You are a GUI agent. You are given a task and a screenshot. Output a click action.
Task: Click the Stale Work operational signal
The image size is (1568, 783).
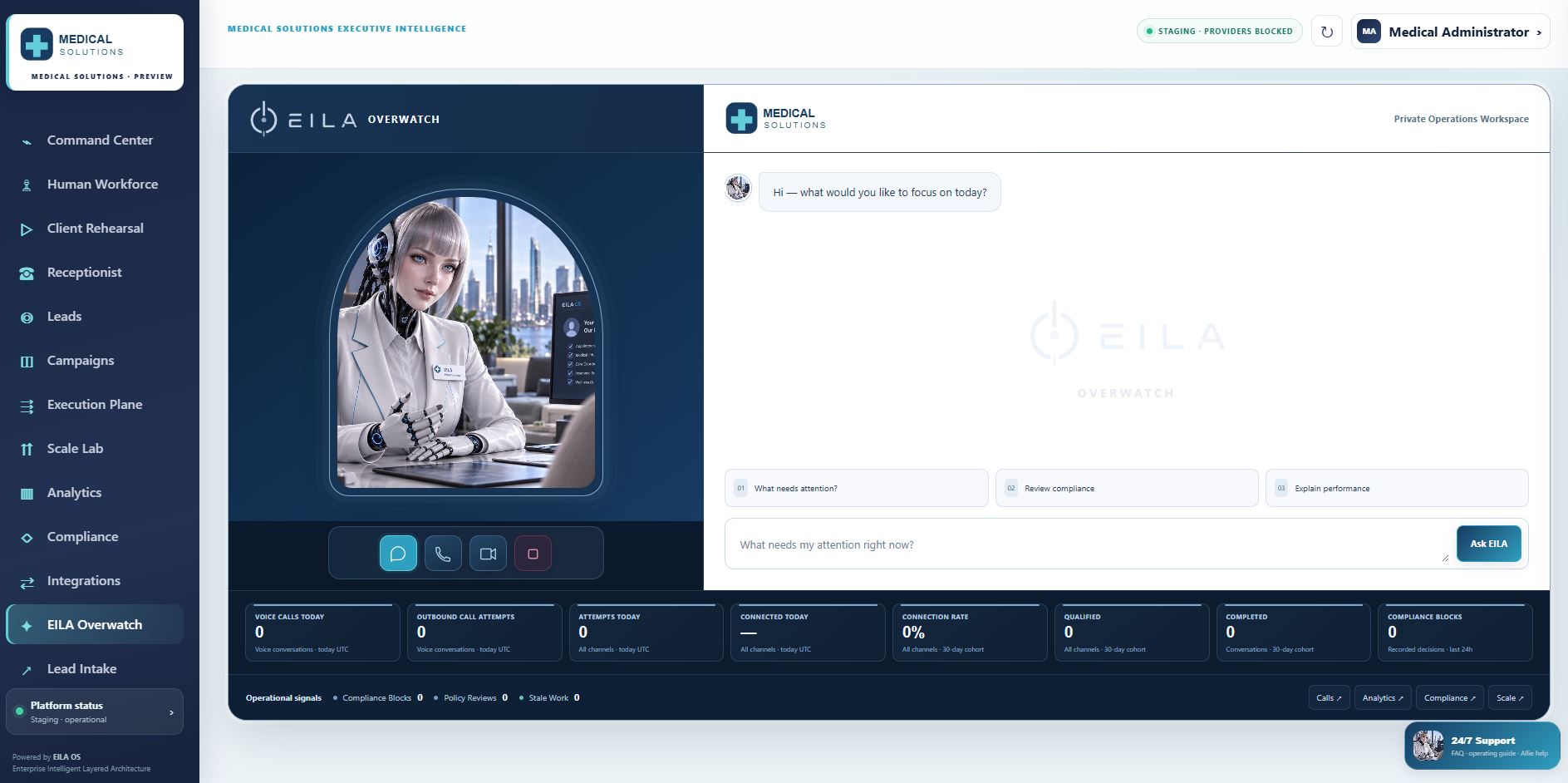(x=549, y=698)
